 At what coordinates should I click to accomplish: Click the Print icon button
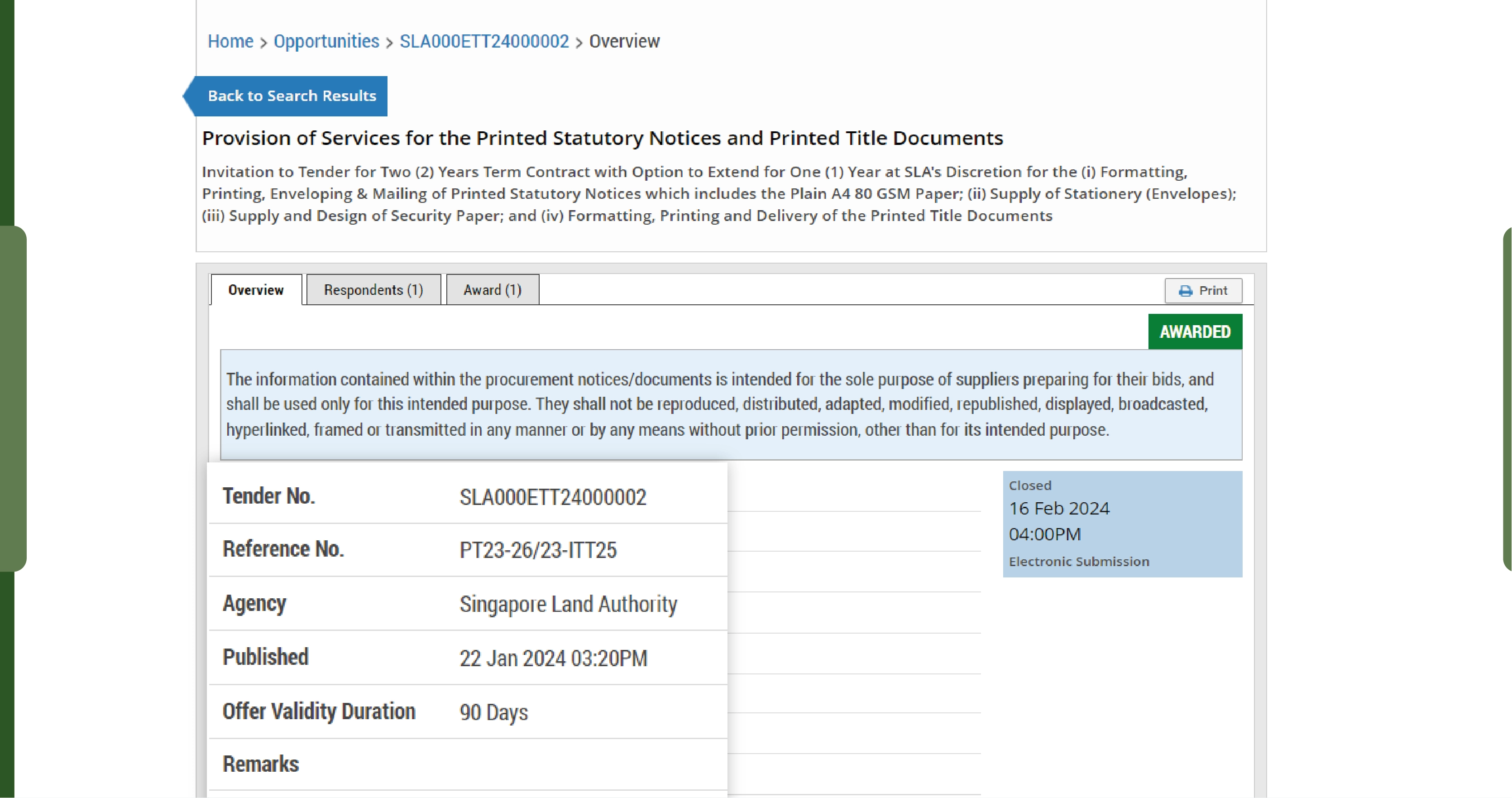pos(1185,290)
